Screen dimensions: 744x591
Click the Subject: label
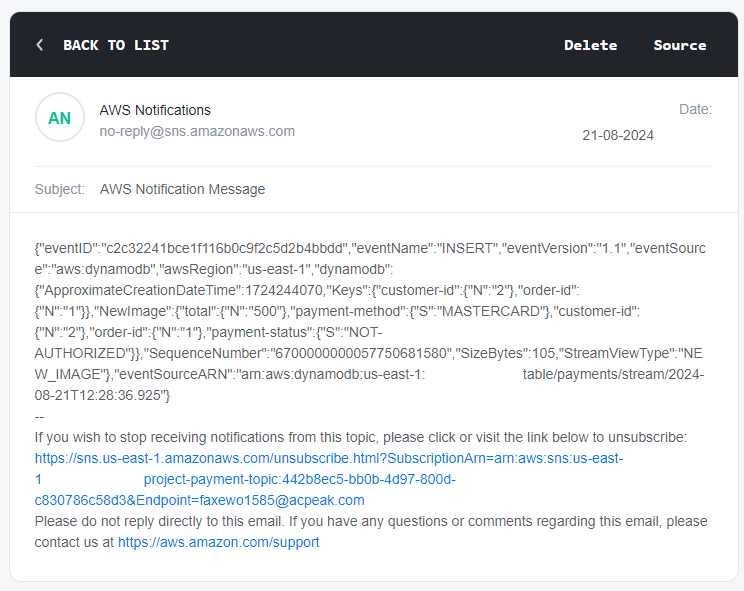(x=60, y=189)
